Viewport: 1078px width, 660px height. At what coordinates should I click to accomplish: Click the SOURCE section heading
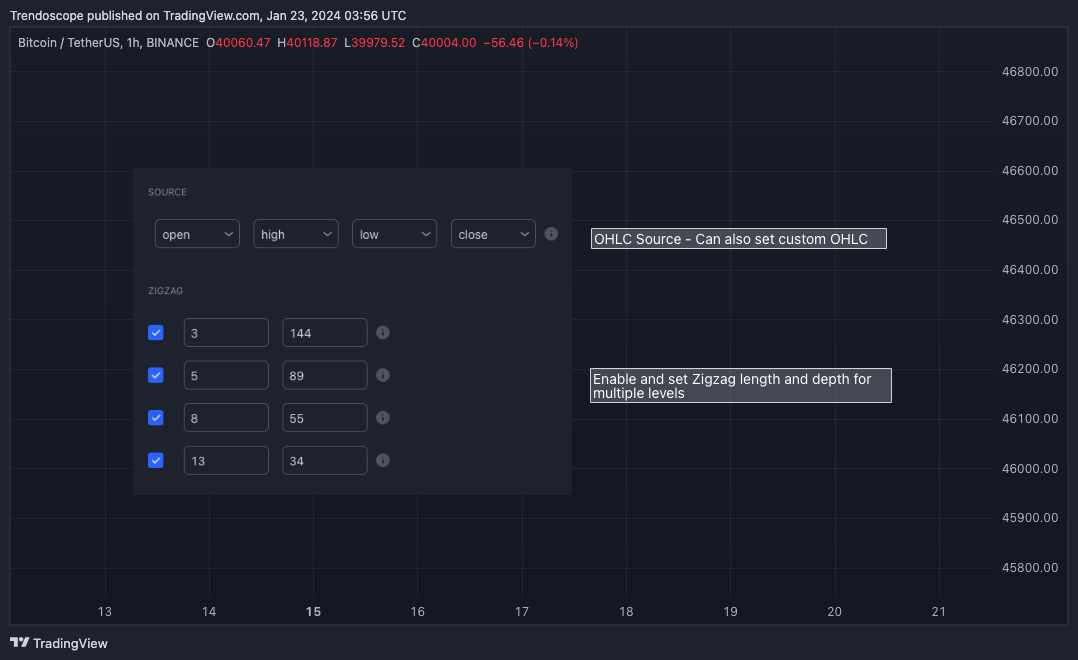tap(167, 192)
